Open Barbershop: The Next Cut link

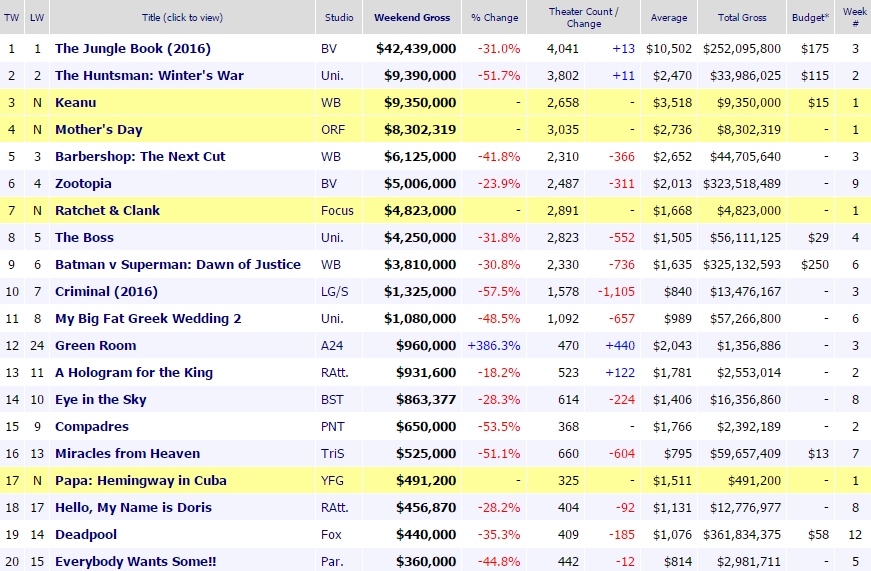pyautogui.click(x=140, y=157)
